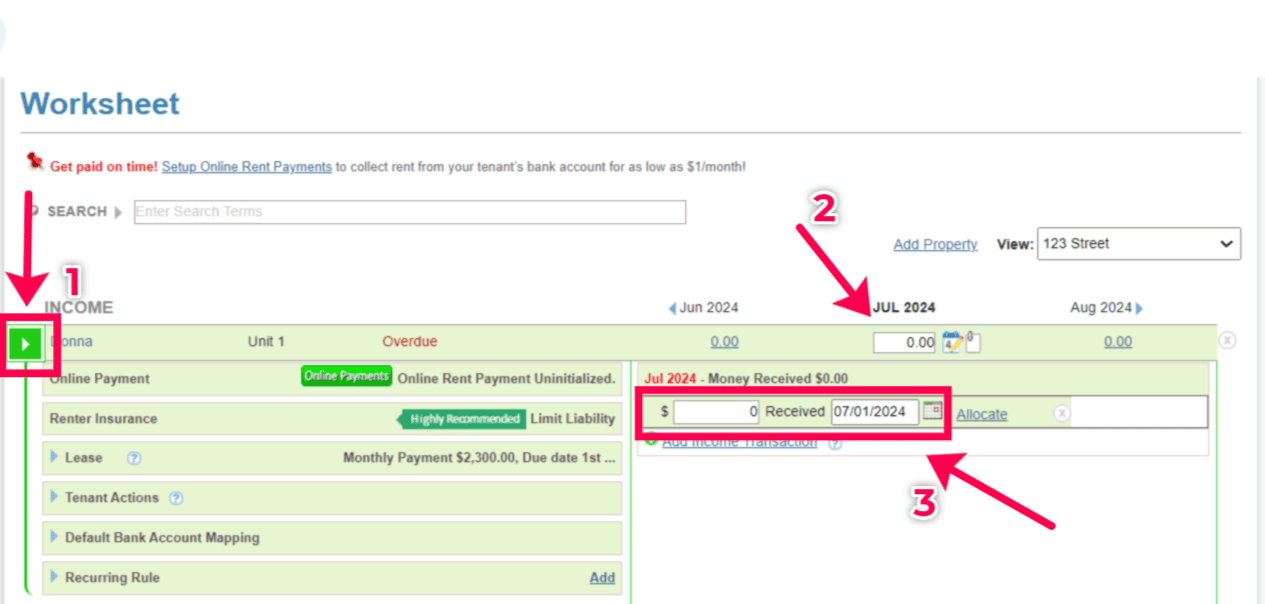Click the Add Property link
The height and width of the screenshot is (604, 1265).
pyautogui.click(x=935, y=245)
